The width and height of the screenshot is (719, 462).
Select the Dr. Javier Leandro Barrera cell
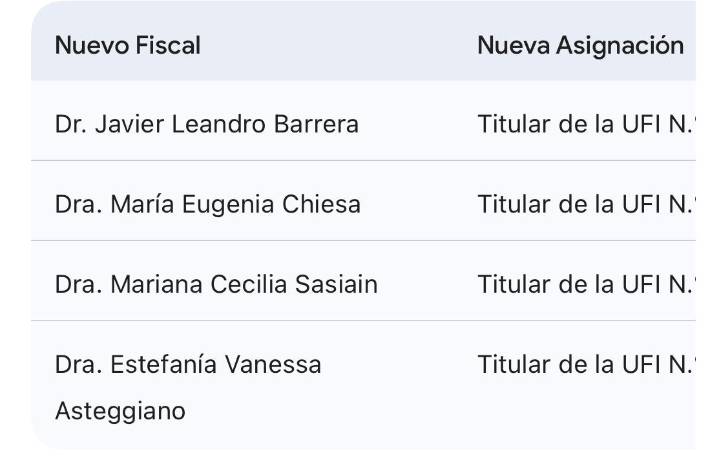pyautogui.click(x=206, y=125)
